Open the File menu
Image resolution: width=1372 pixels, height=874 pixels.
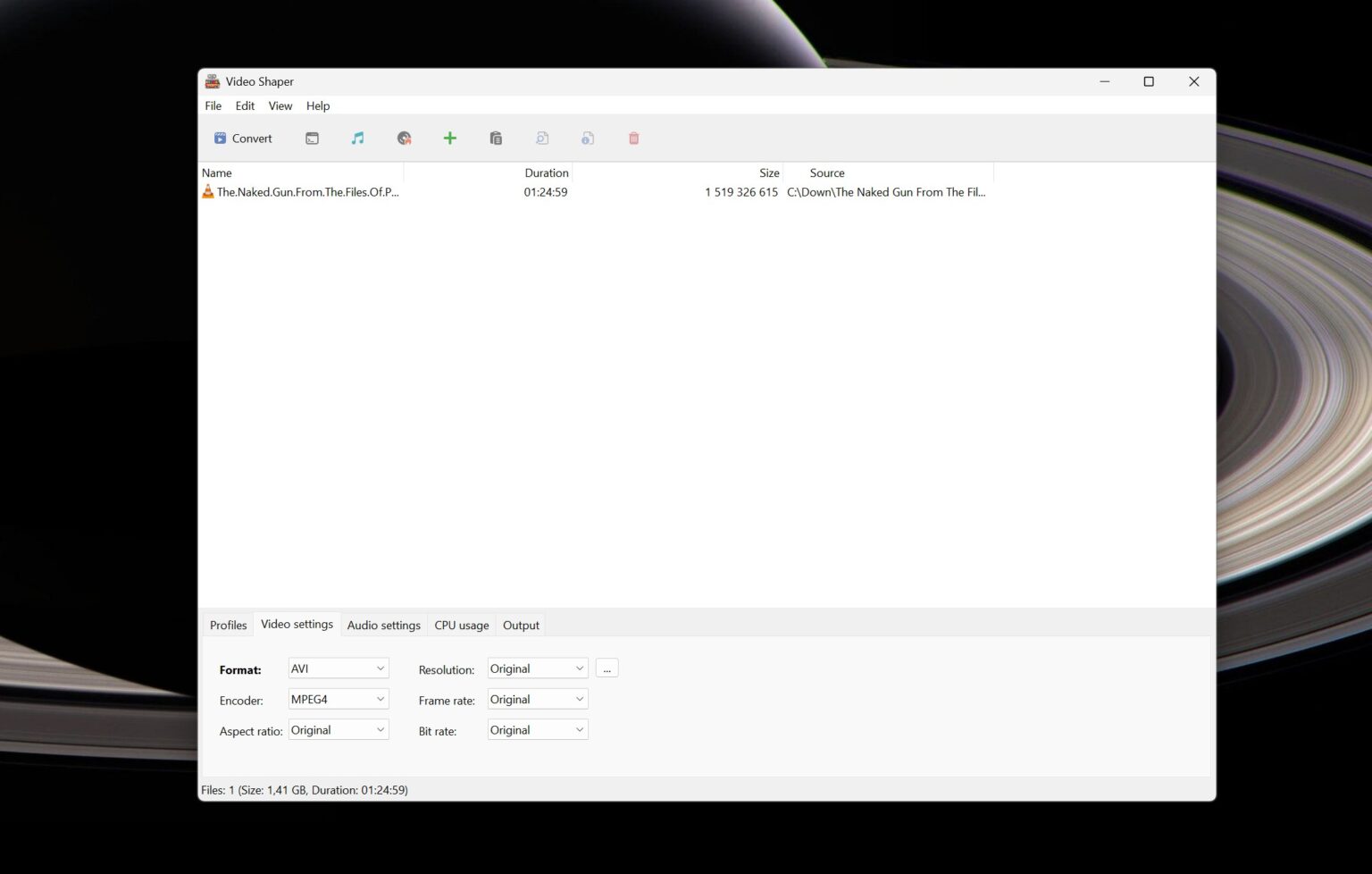click(x=213, y=105)
